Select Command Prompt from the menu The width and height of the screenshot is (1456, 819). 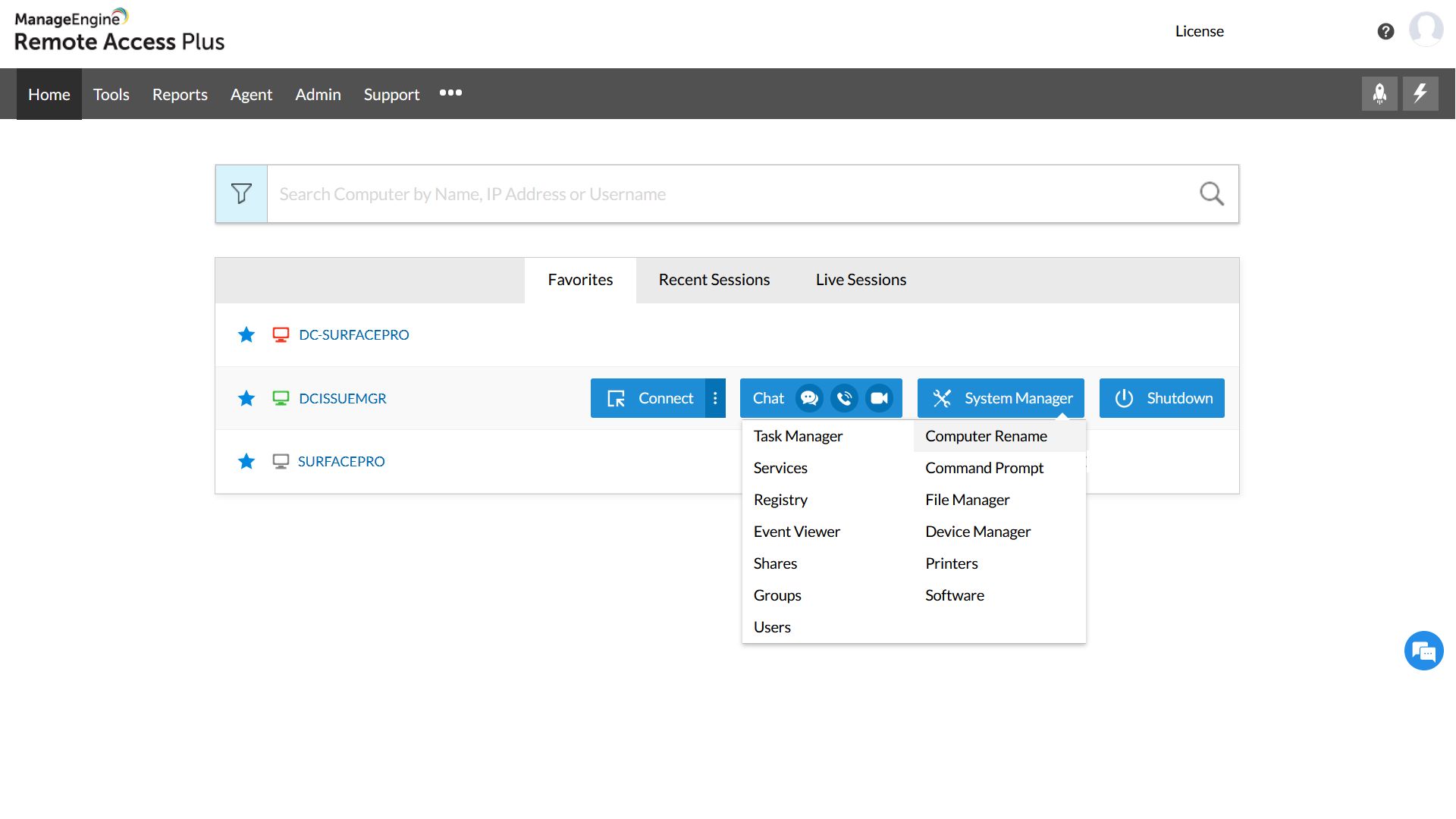click(x=984, y=468)
